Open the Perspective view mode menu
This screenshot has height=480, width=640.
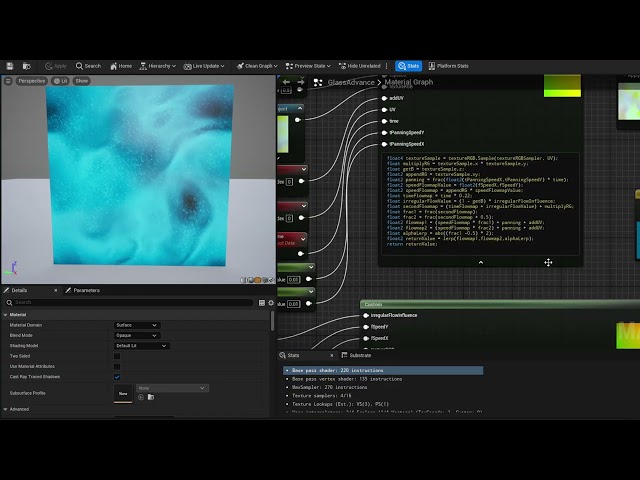pyautogui.click(x=32, y=81)
